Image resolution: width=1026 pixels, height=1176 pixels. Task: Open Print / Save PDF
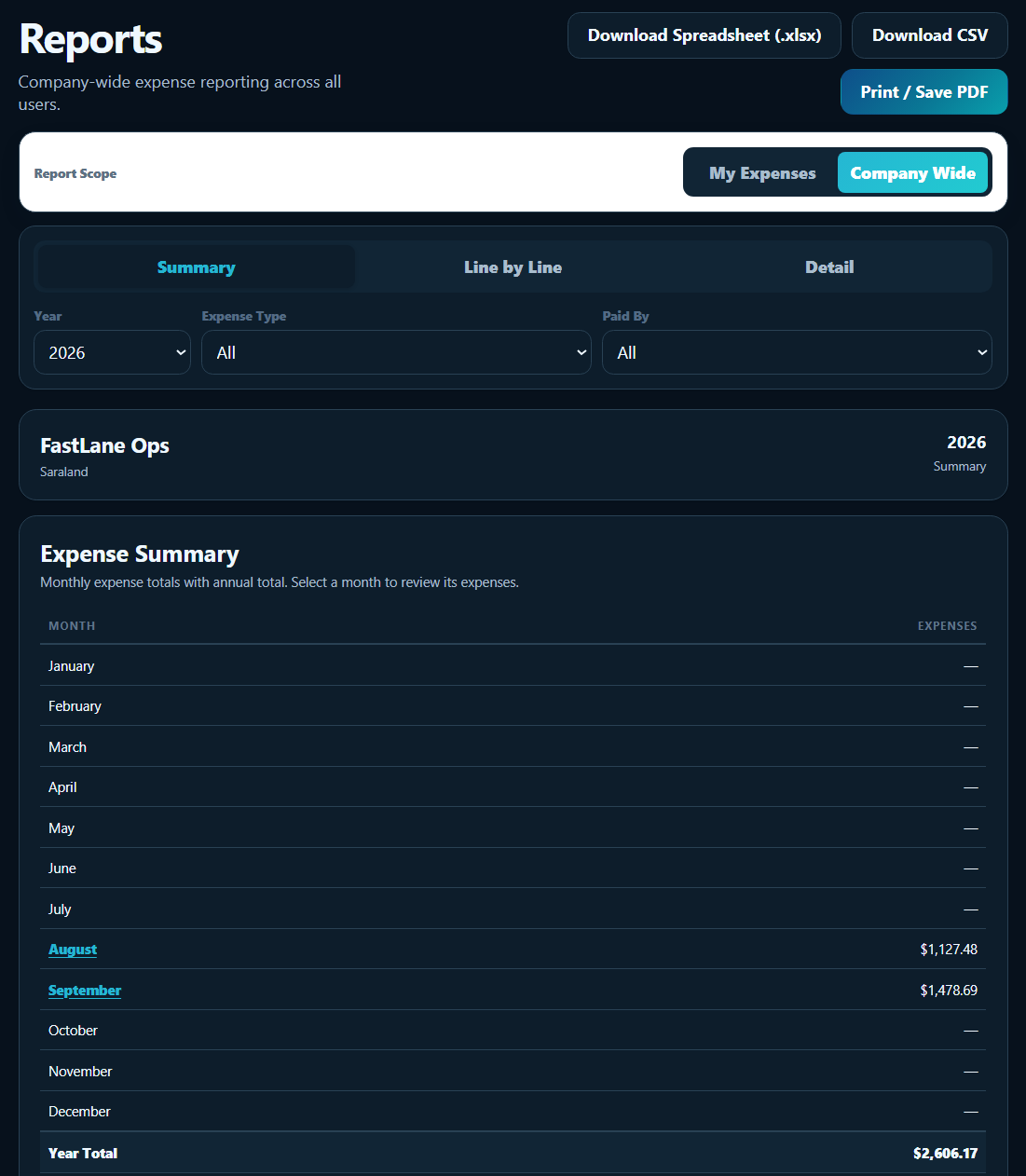click(x=924, y=92)
